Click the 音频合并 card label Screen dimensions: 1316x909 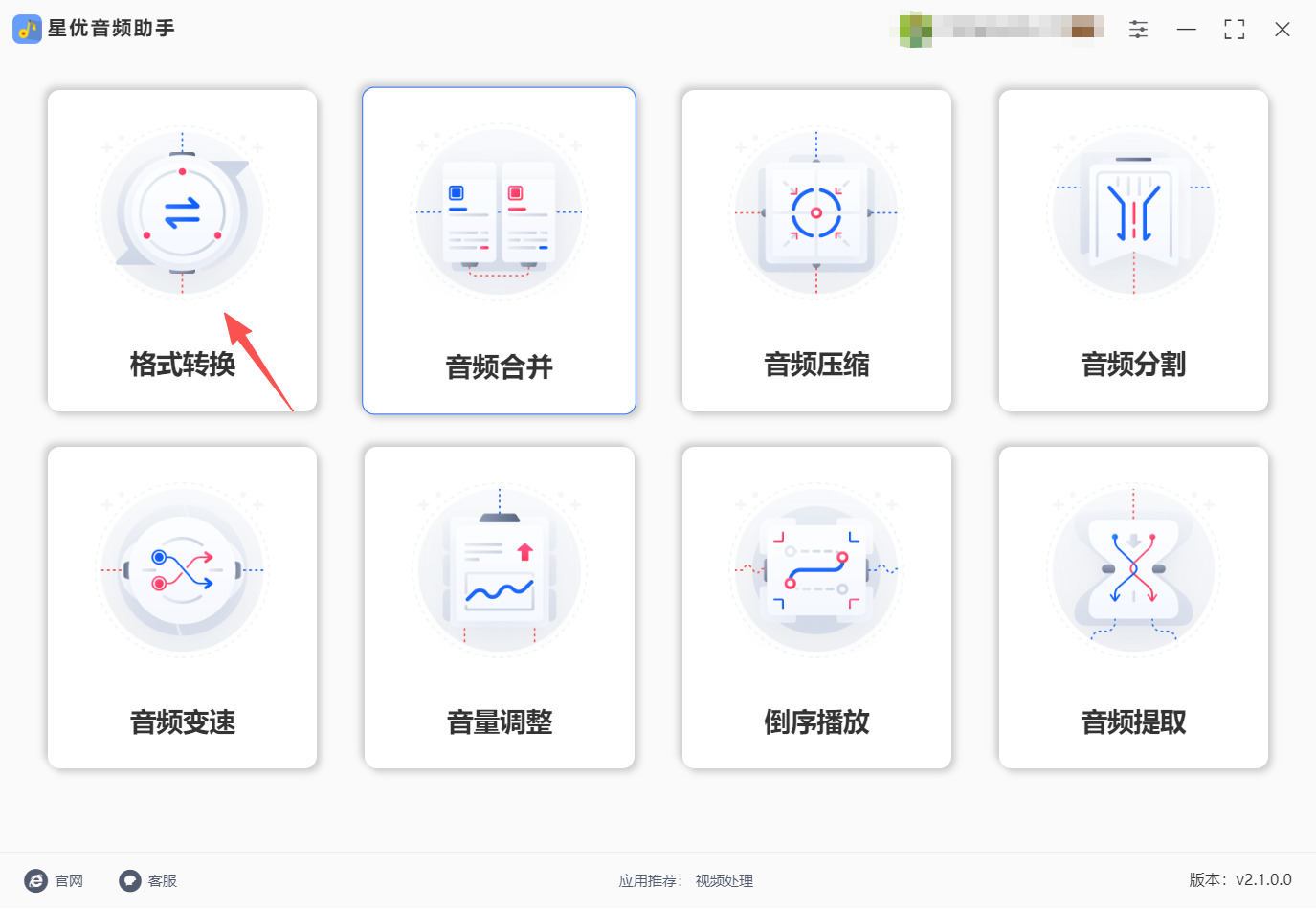pyautogui.click(x=499, y=367)
